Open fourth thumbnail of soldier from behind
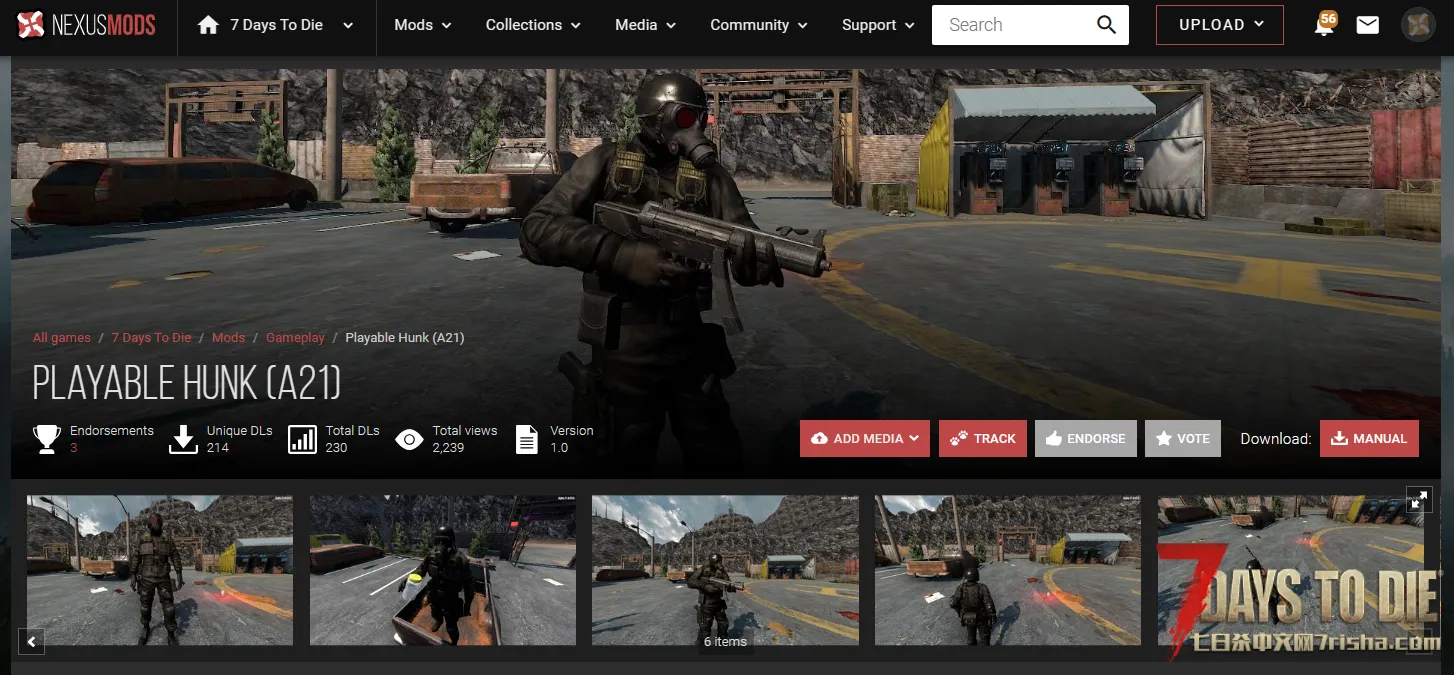The height and width of the screenshot is (675, 1454). (1008, 570)
